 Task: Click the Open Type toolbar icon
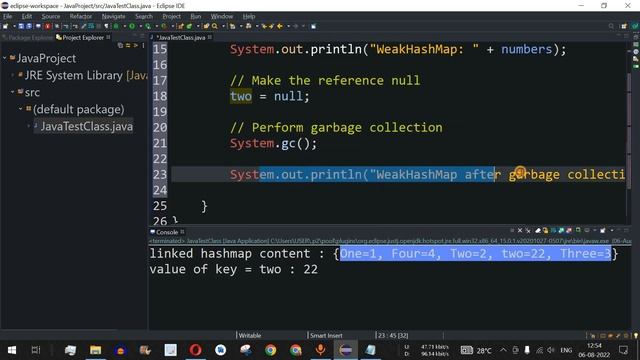(206, 26)
